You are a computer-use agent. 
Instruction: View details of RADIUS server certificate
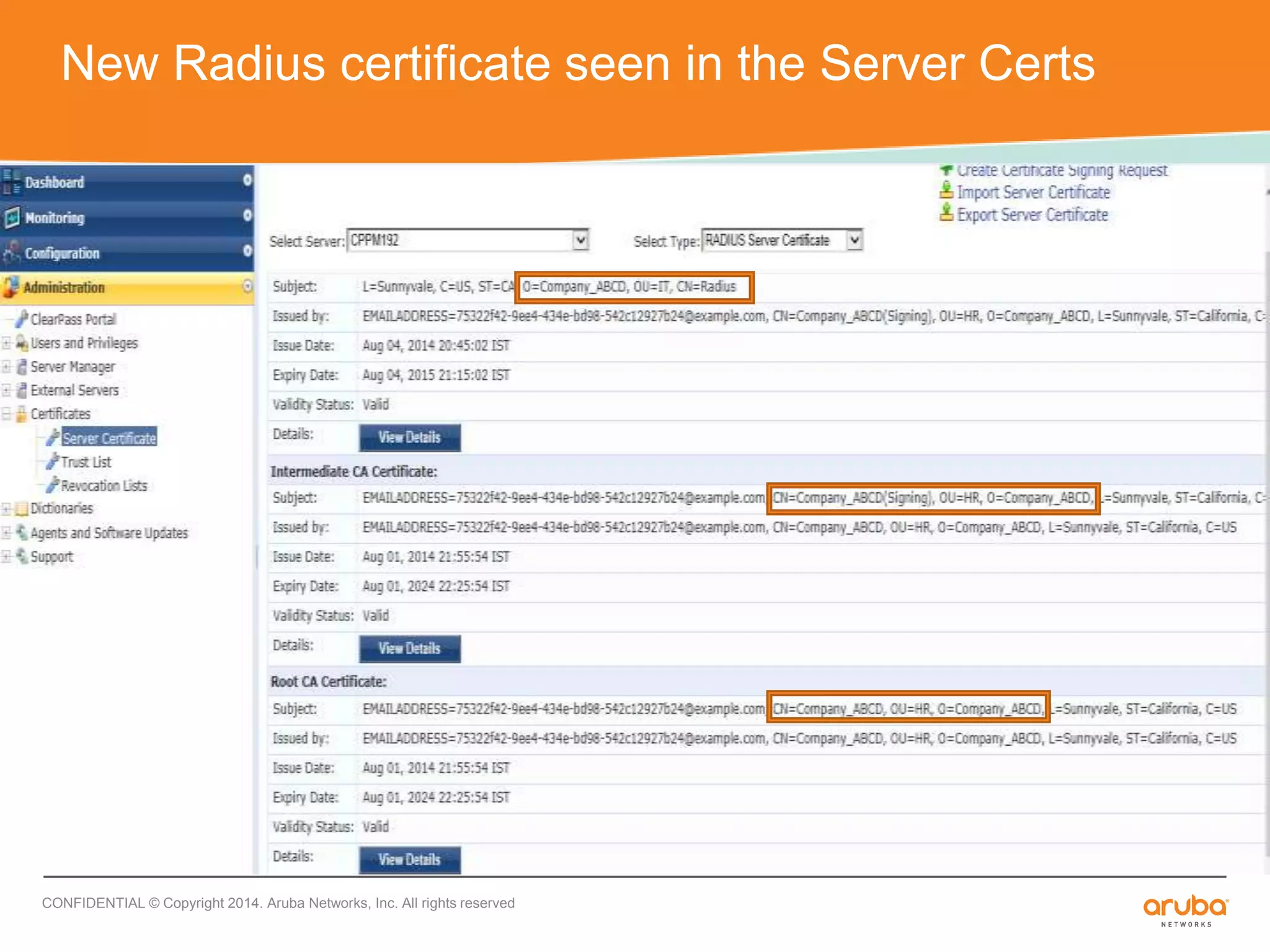click(x=410, y=438)
